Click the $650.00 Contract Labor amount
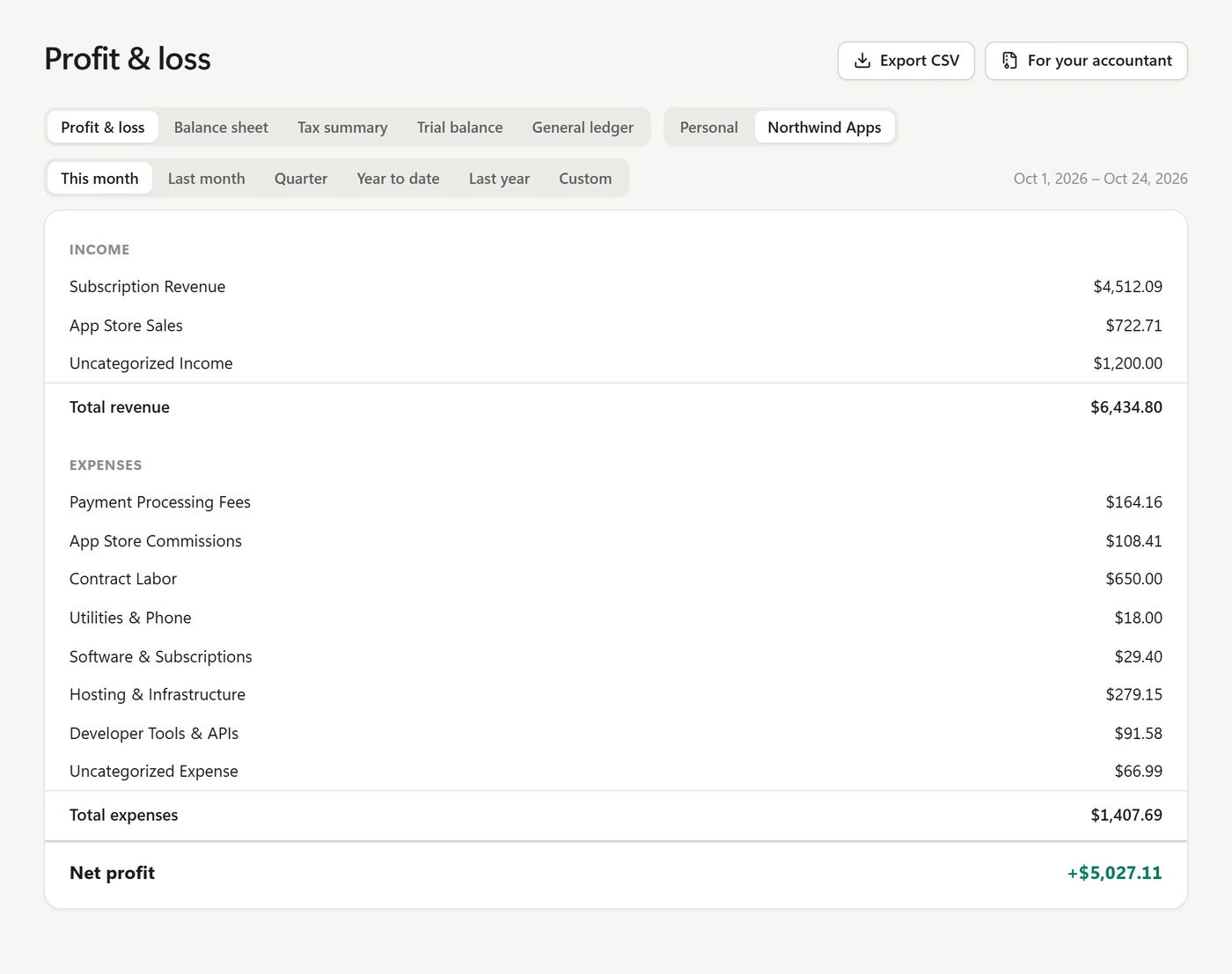This screenshot has height=974, width=1232. pyautogui.click(x=1133, y=579)
